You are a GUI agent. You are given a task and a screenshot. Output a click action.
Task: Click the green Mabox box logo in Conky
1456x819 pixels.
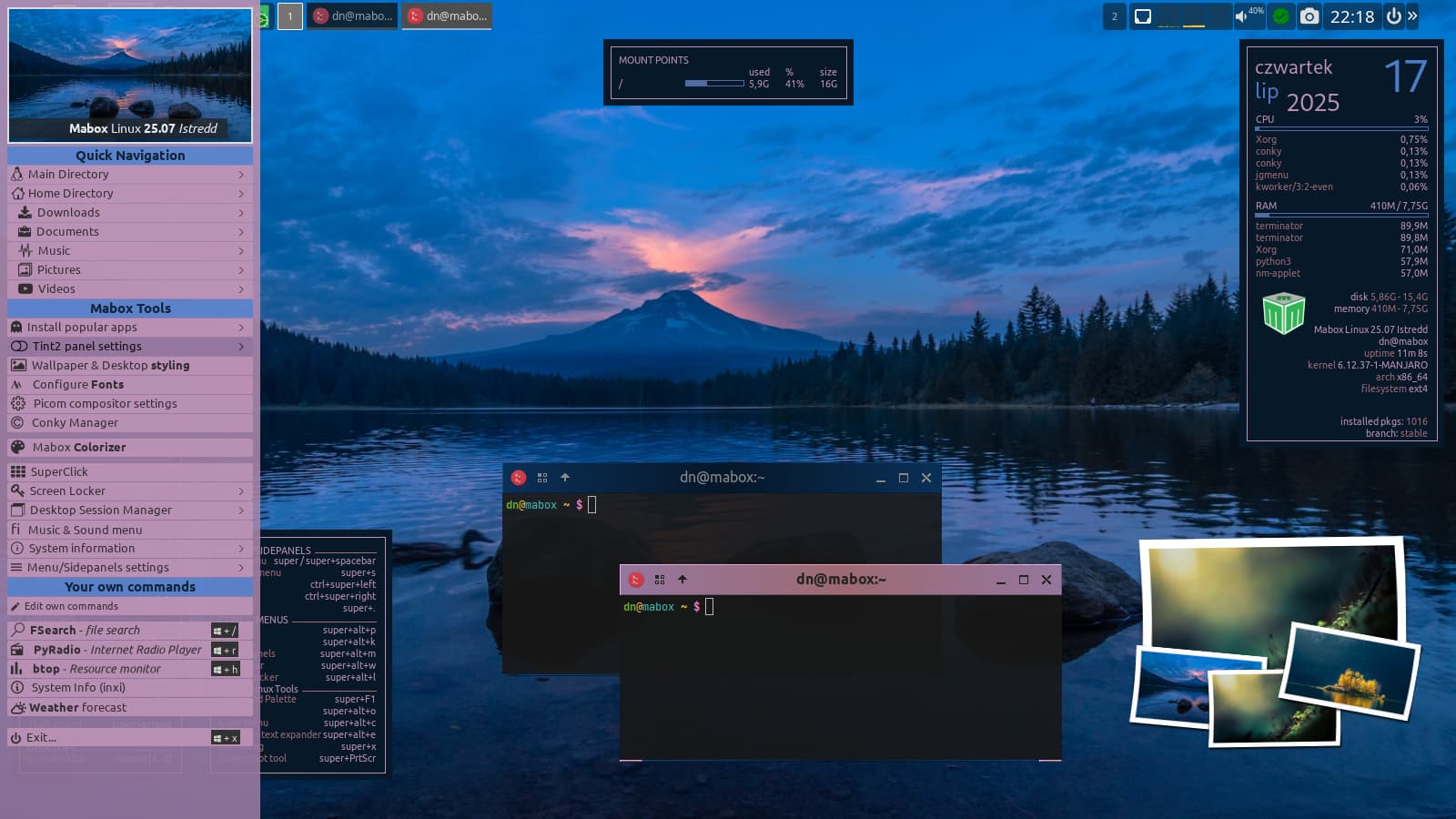1283,313
